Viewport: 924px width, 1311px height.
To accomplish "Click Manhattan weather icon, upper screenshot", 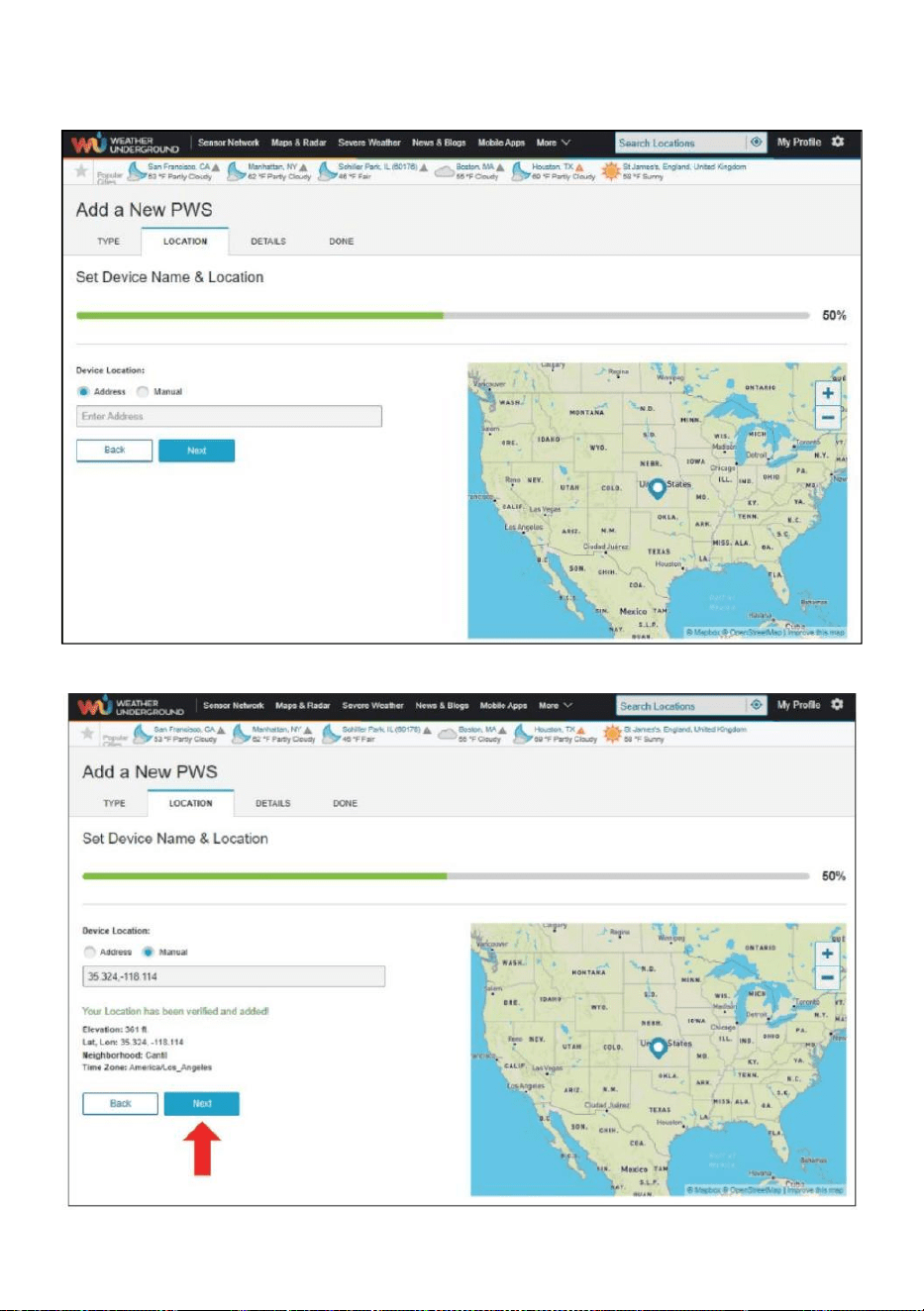I will tap(236, 172).
